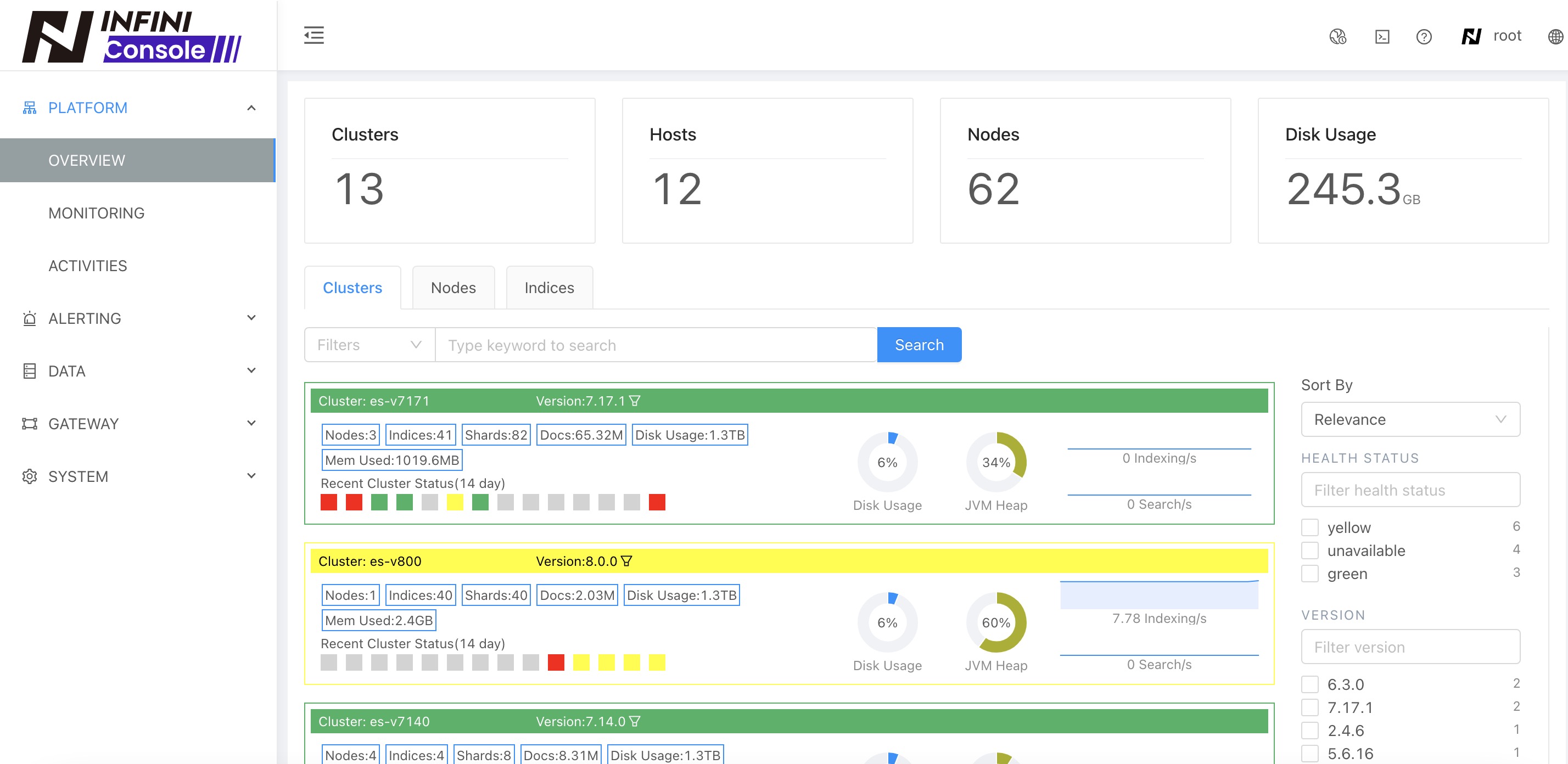This screenshot has width=1568, height=764.
Task: Open the Relevance sort dropdown
Action: click(x=1410, y=419)
